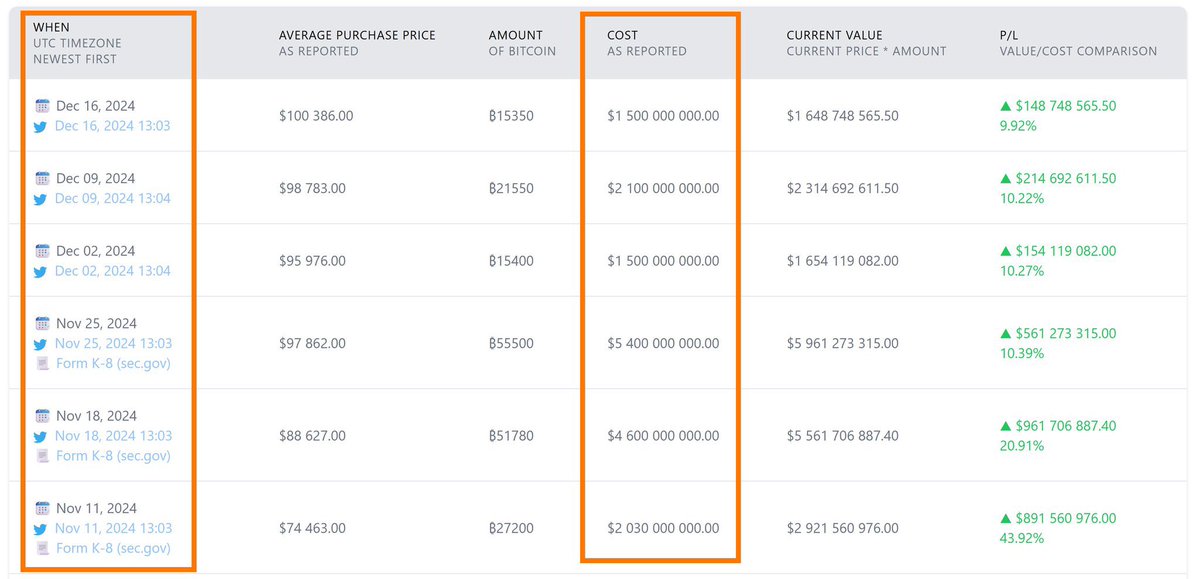Click the calendar icon beside Nov 11, 2024

[42, 509]
